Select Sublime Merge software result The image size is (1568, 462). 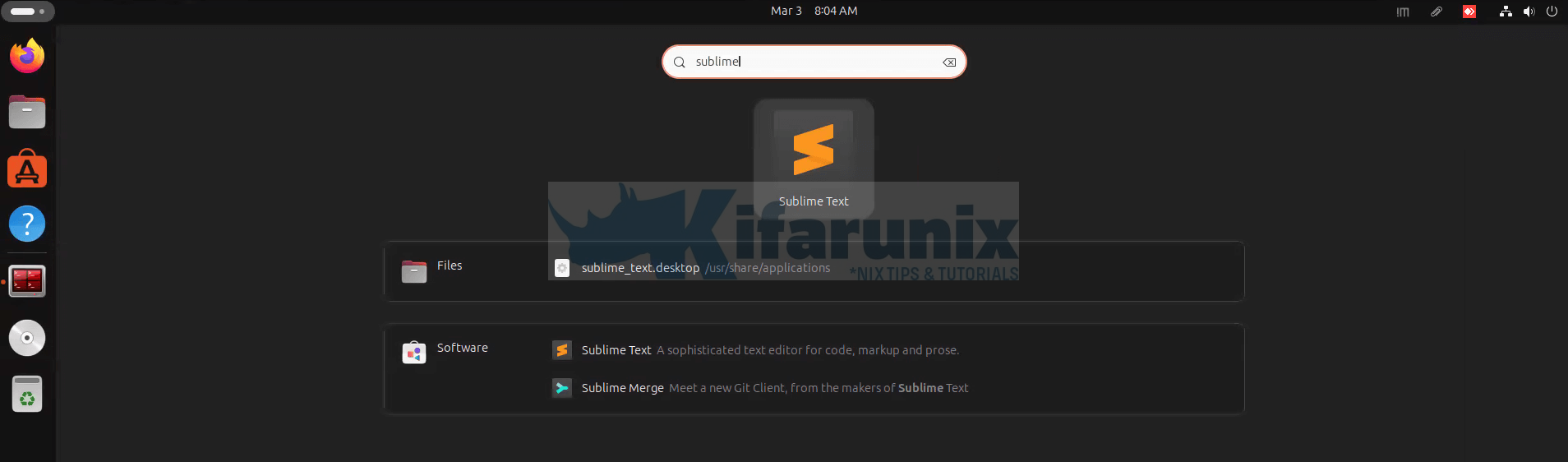pos(622,388)
